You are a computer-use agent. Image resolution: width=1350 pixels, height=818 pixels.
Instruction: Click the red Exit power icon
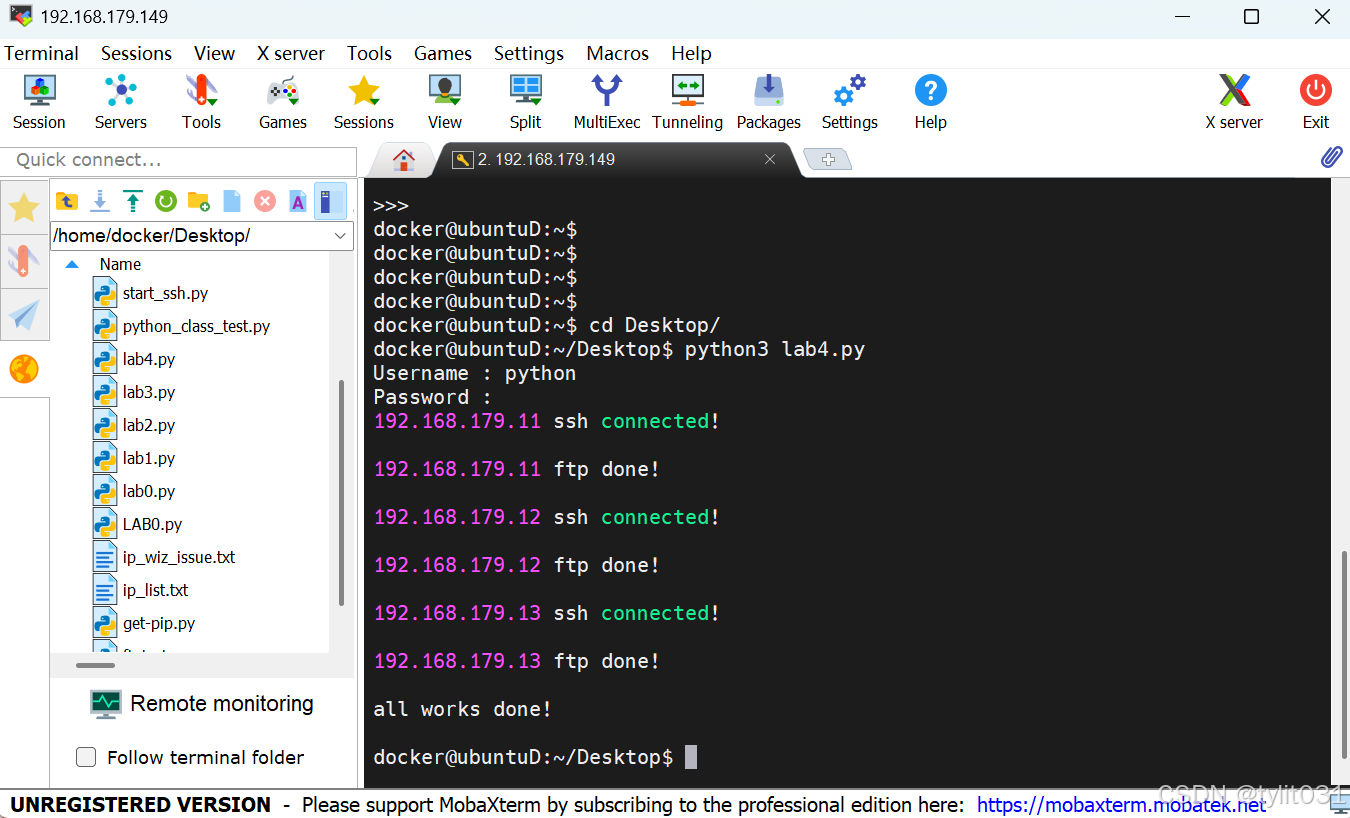pos(1316,102)
